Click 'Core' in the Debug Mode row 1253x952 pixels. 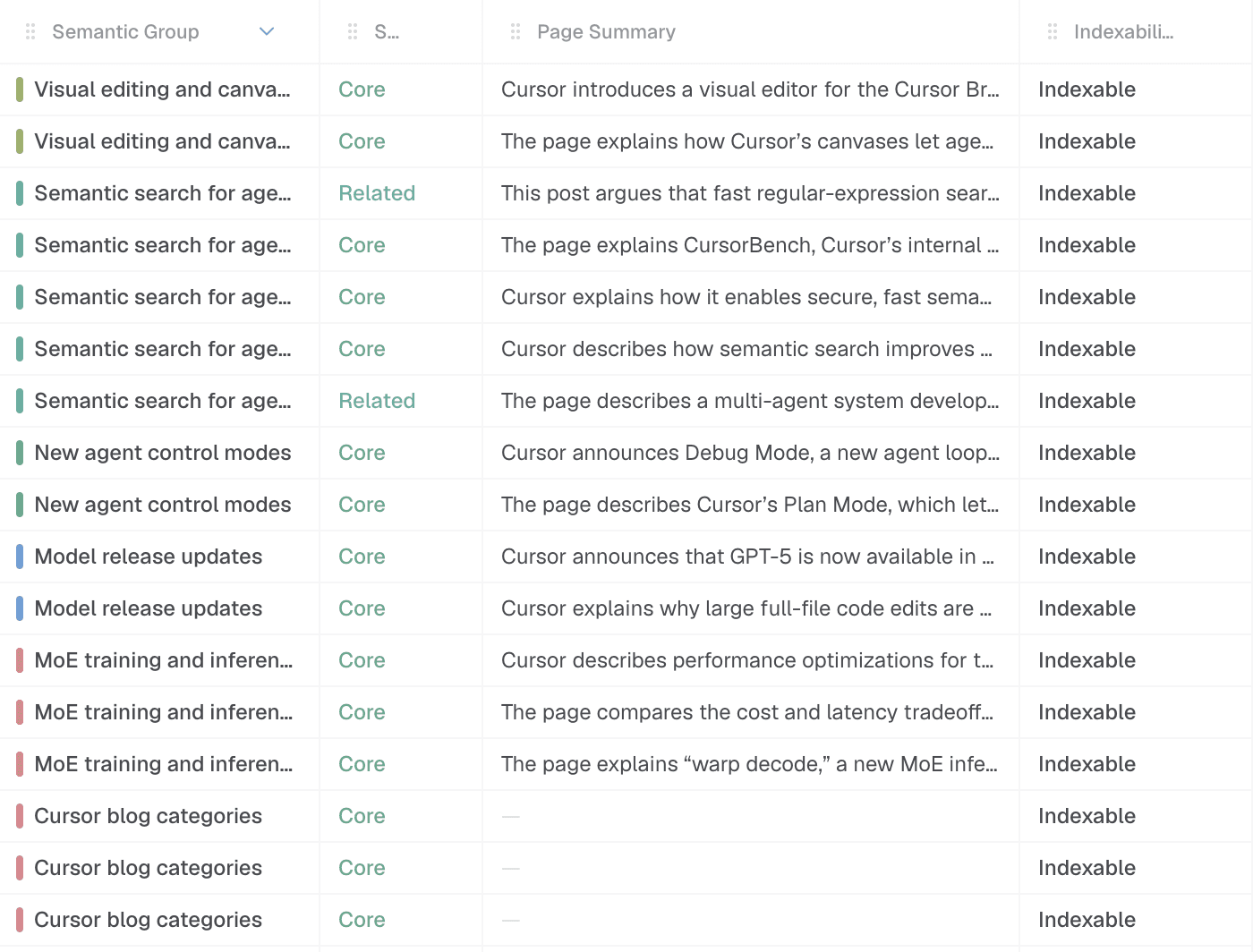click(x=362, y=453)
